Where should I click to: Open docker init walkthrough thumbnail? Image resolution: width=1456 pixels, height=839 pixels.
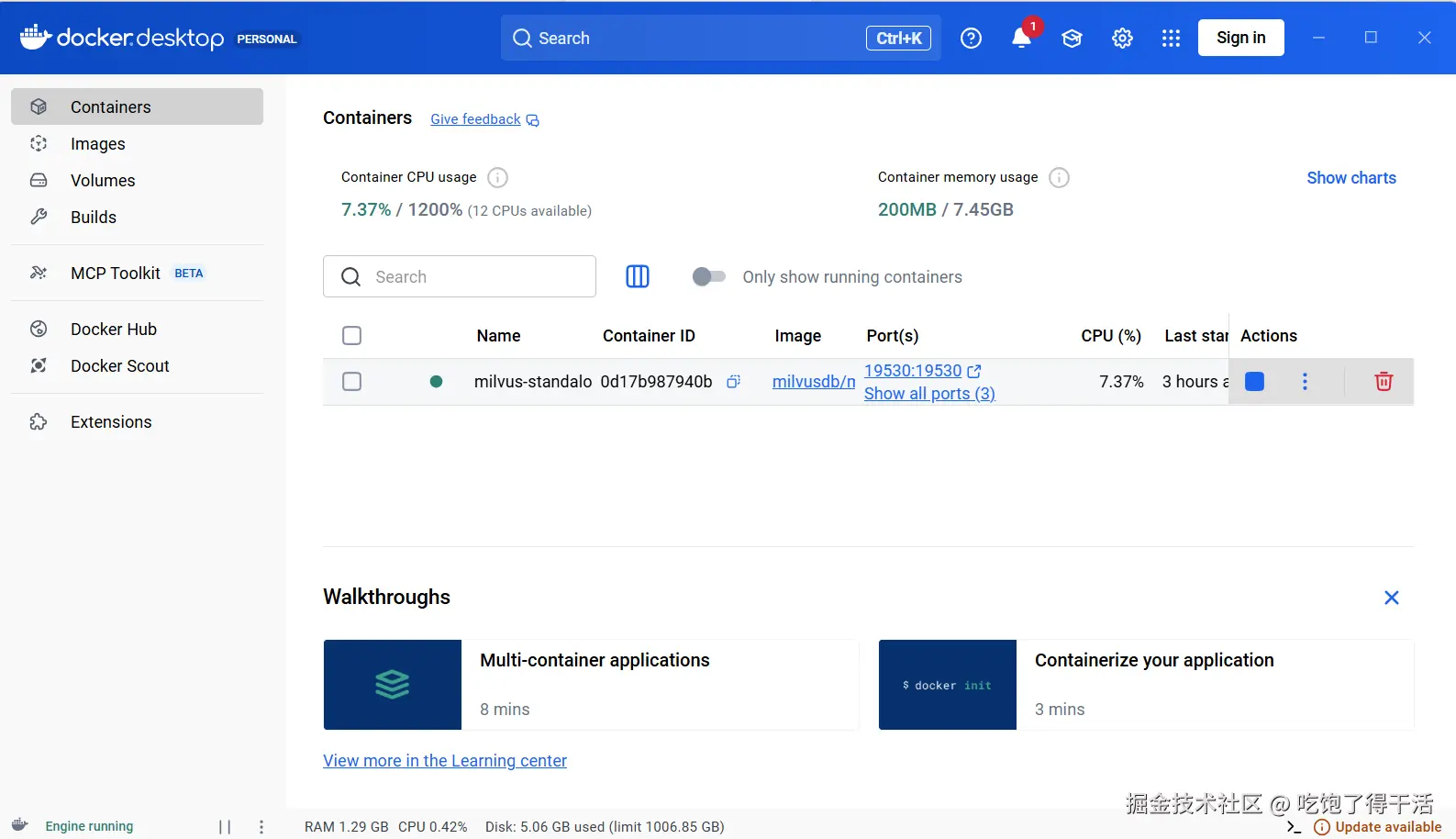point(948,685)
